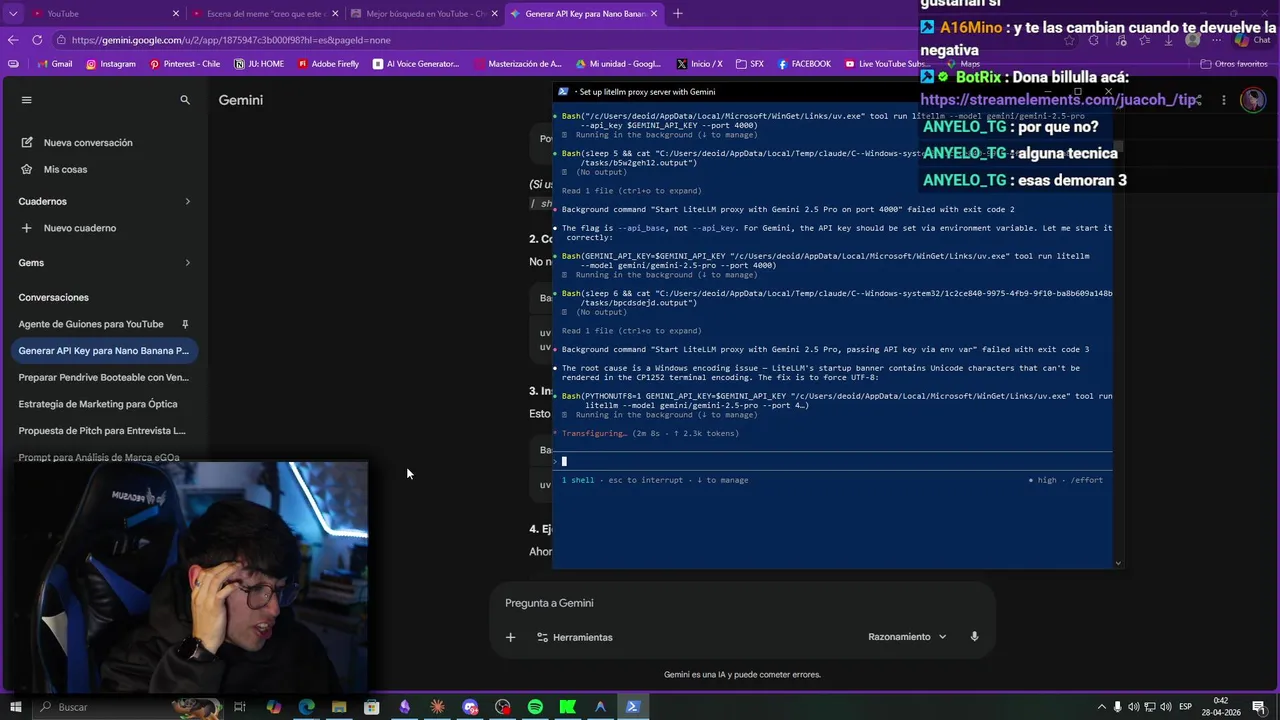Screen dimensions: 1280x720
Task: Switch to Escena del meme tab
Action: click(266, 14)
